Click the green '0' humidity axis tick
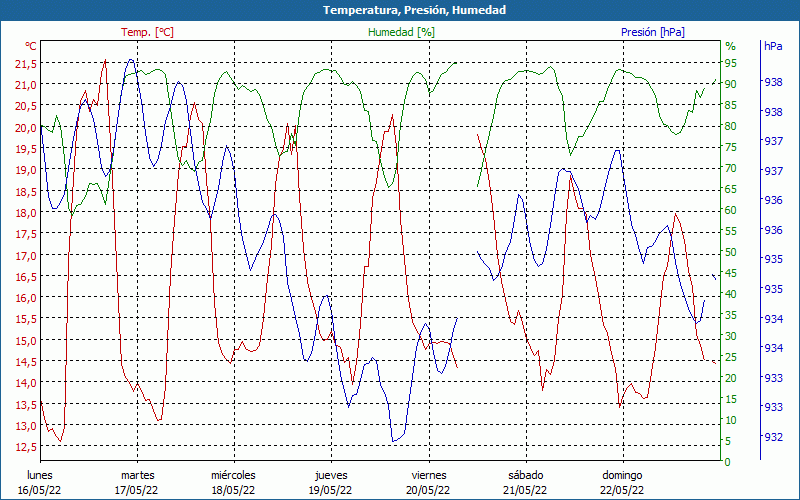This screenshot has height=500, width=800. pyautogui.click(x=728, y=462)
